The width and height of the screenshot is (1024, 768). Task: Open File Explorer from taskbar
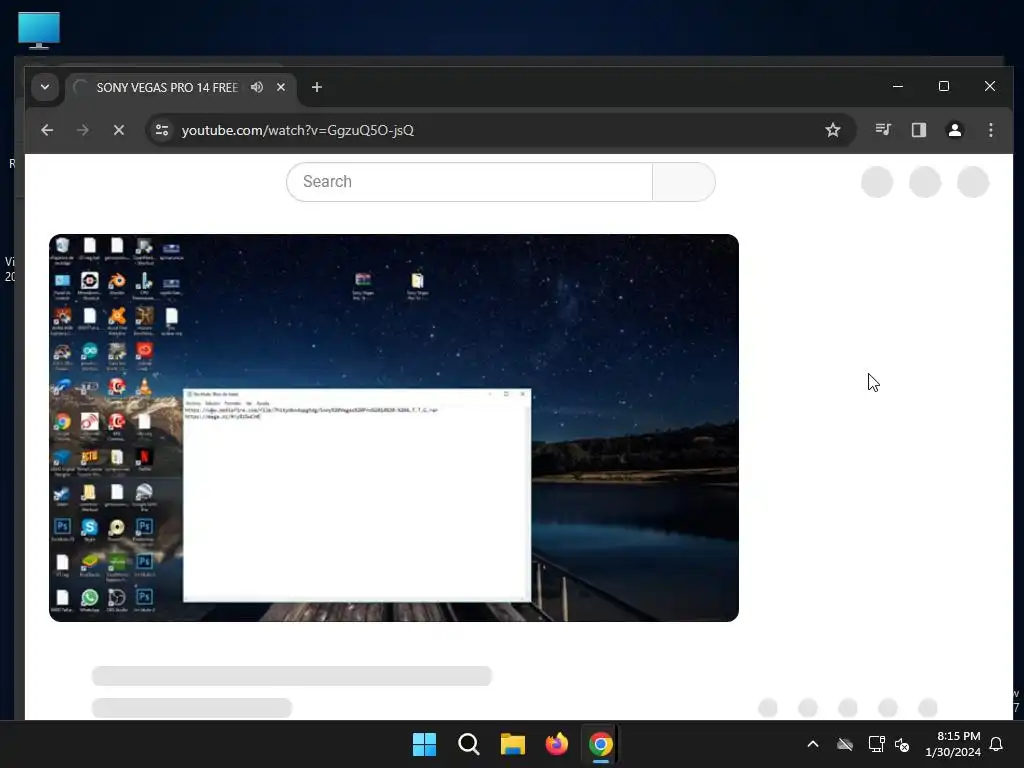coord(513,744)
